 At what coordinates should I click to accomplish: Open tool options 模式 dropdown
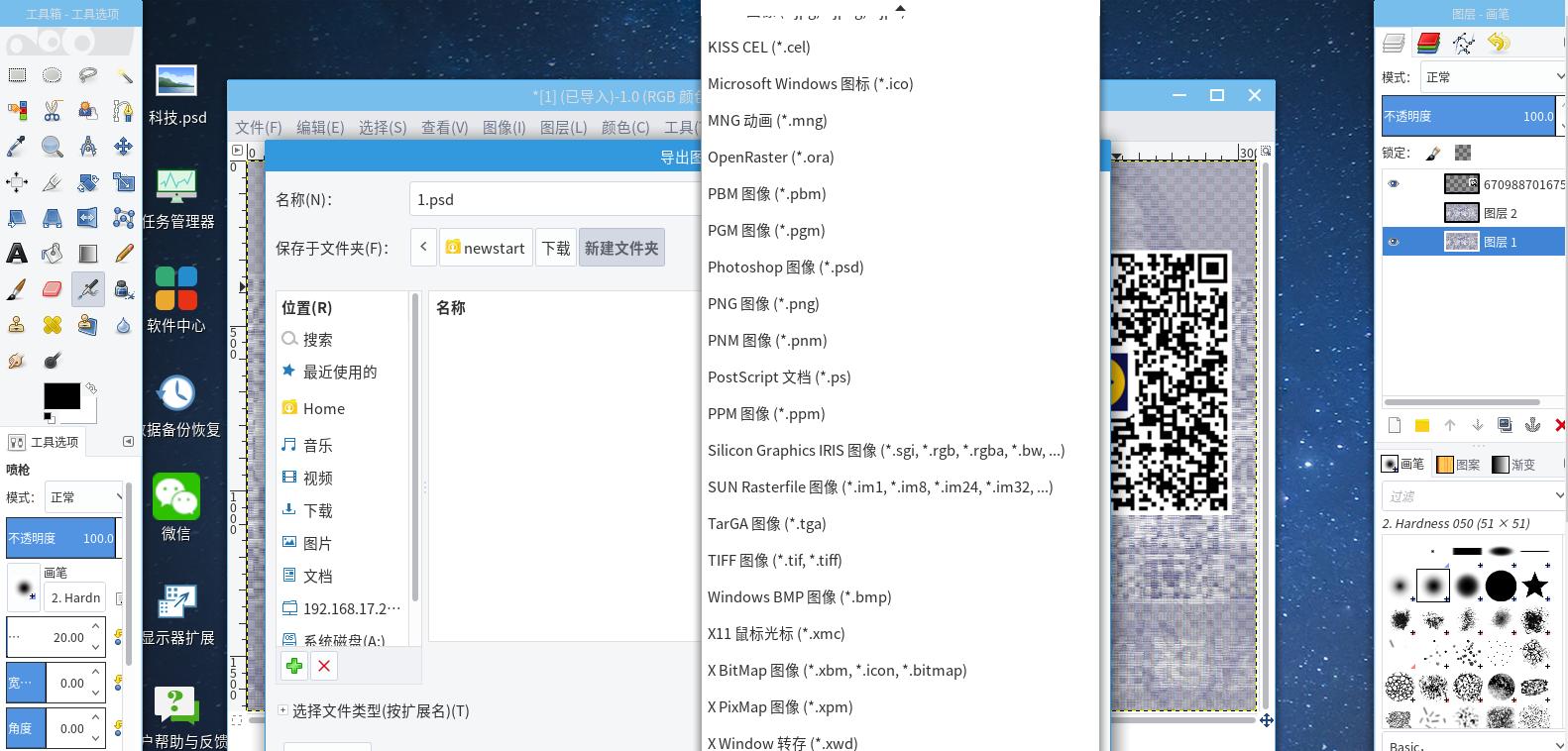click(83, 497)
